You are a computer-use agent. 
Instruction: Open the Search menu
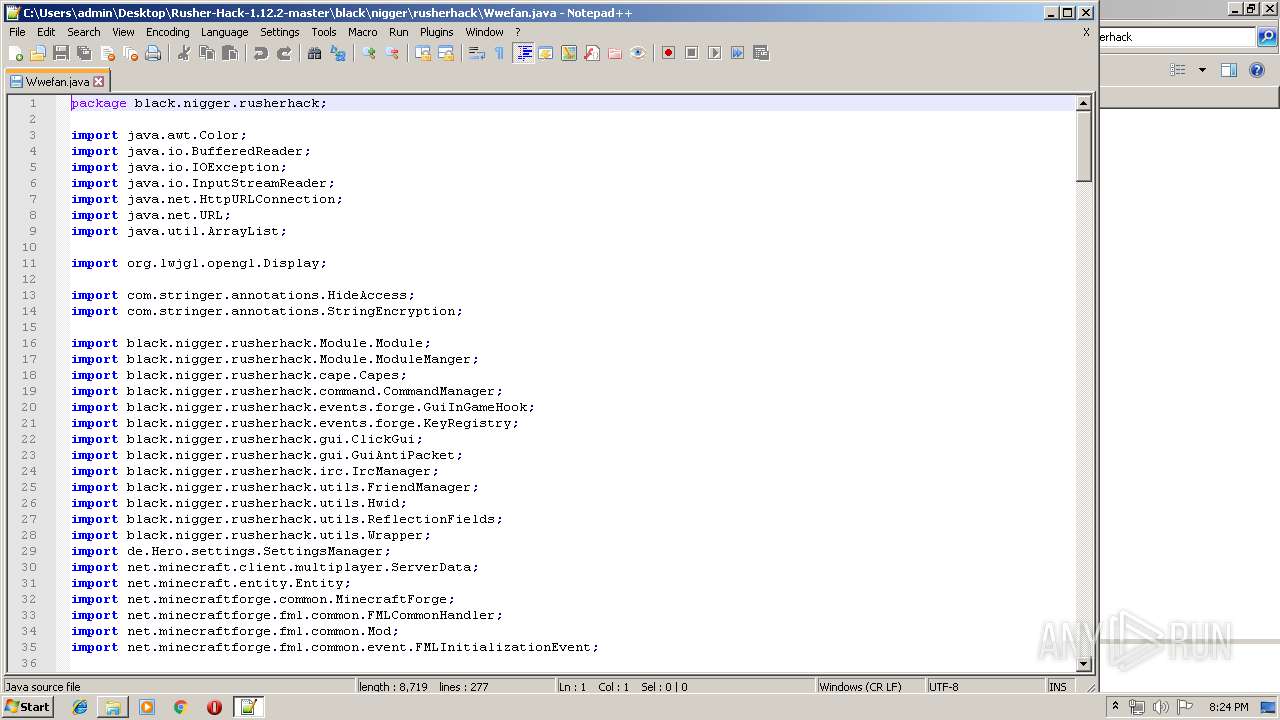pos(84,32)
